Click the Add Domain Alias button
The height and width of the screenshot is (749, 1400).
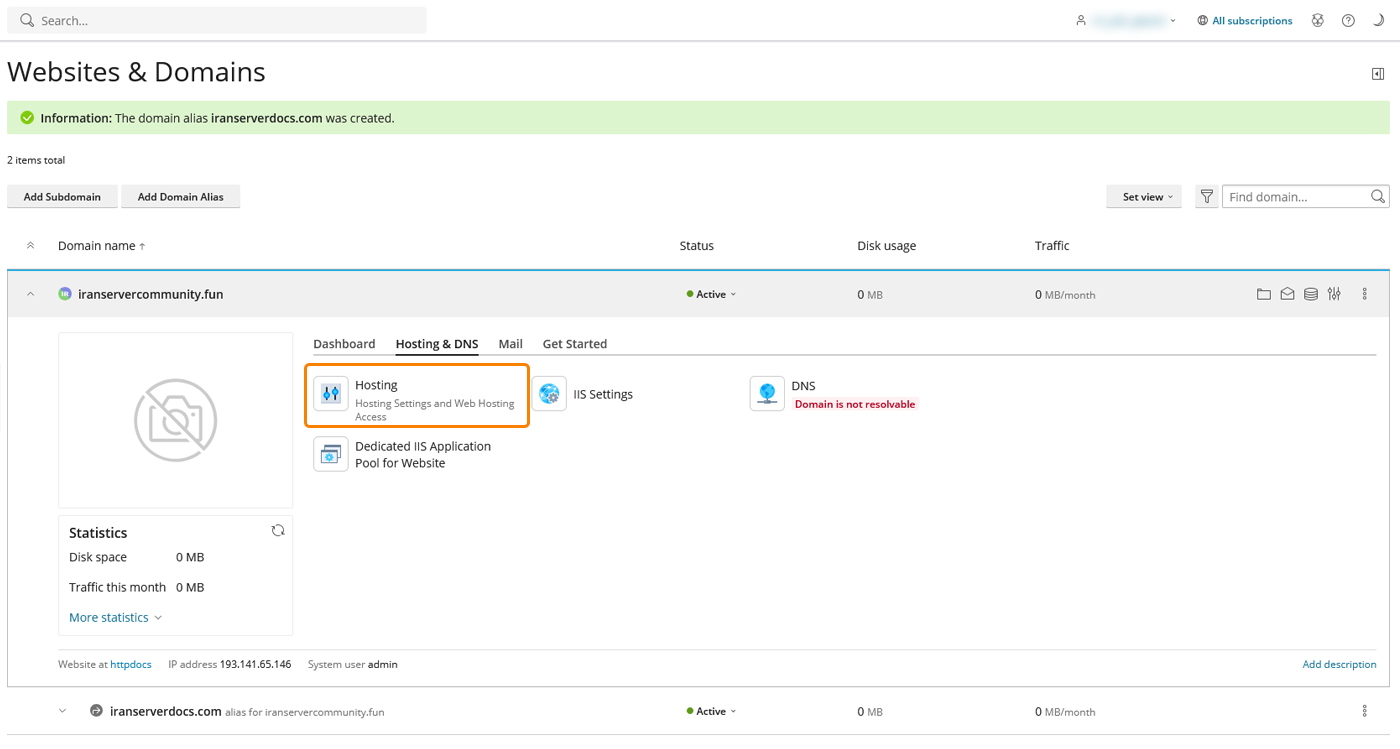(x=180, y=197)
